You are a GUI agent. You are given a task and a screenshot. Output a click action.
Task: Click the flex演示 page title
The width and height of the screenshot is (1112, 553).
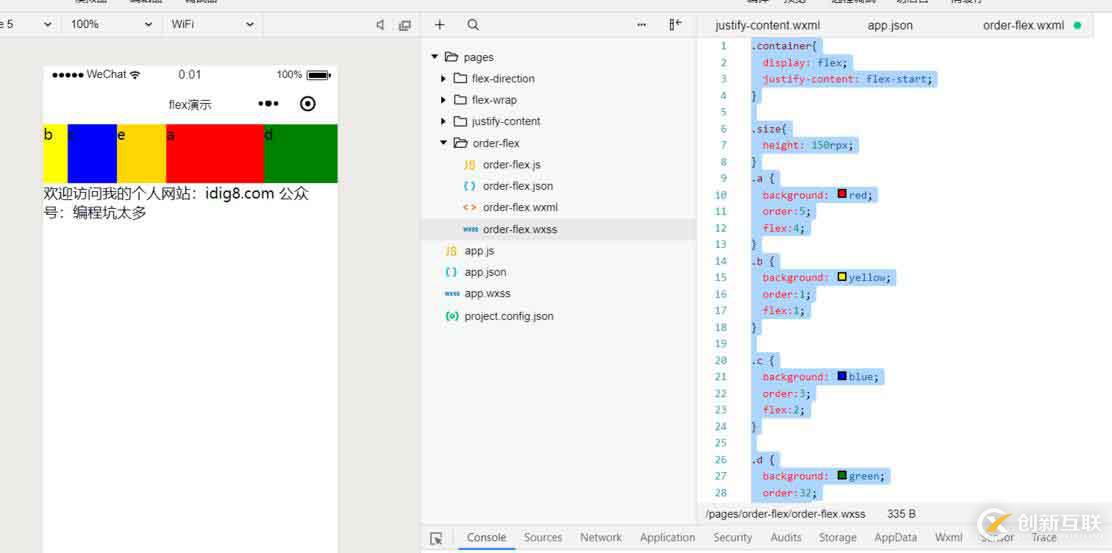point(190,105)
